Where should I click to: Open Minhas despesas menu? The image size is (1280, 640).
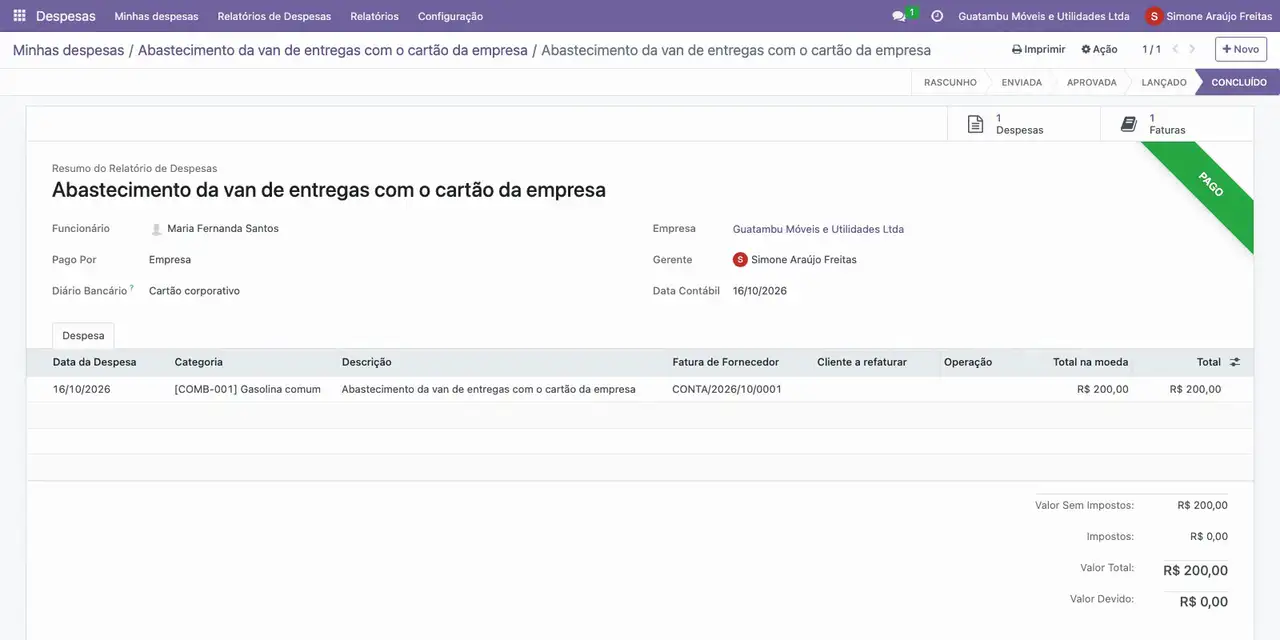[x=156, y=16]
